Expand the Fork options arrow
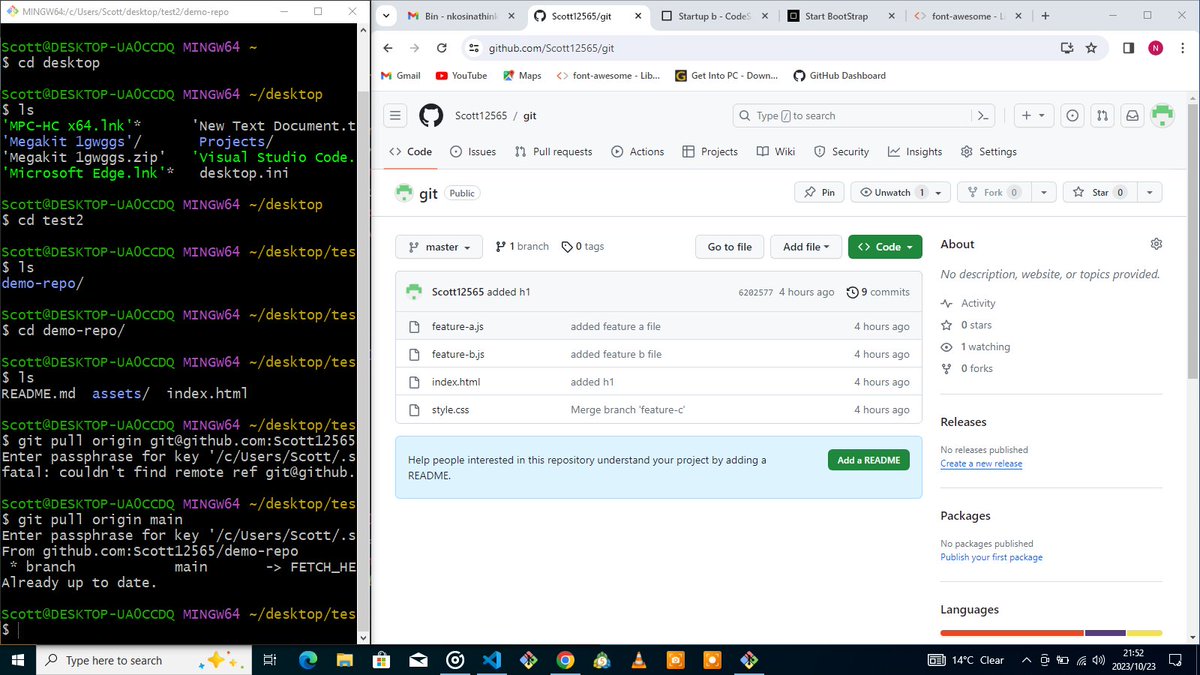Screen dimensions: 1200x675 pos(1043,192)
